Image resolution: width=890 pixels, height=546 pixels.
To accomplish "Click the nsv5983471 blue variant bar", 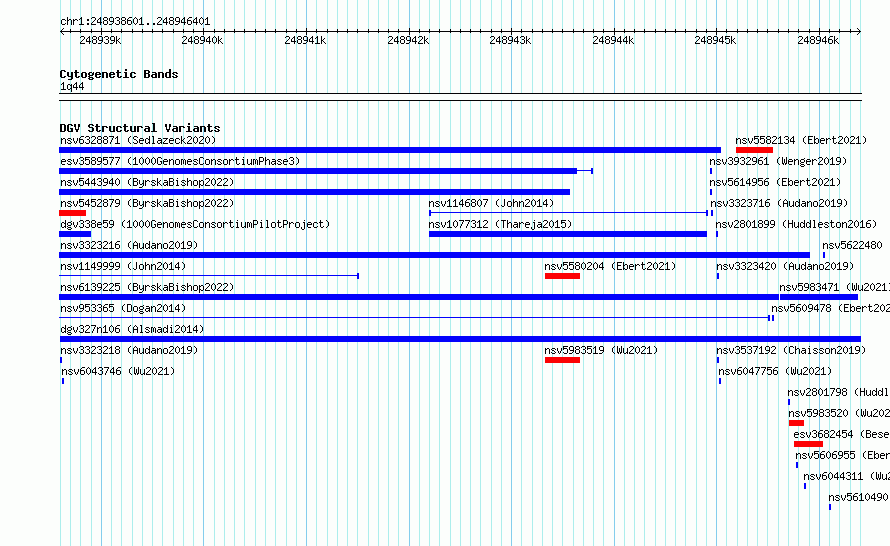I will pos(819,297).
